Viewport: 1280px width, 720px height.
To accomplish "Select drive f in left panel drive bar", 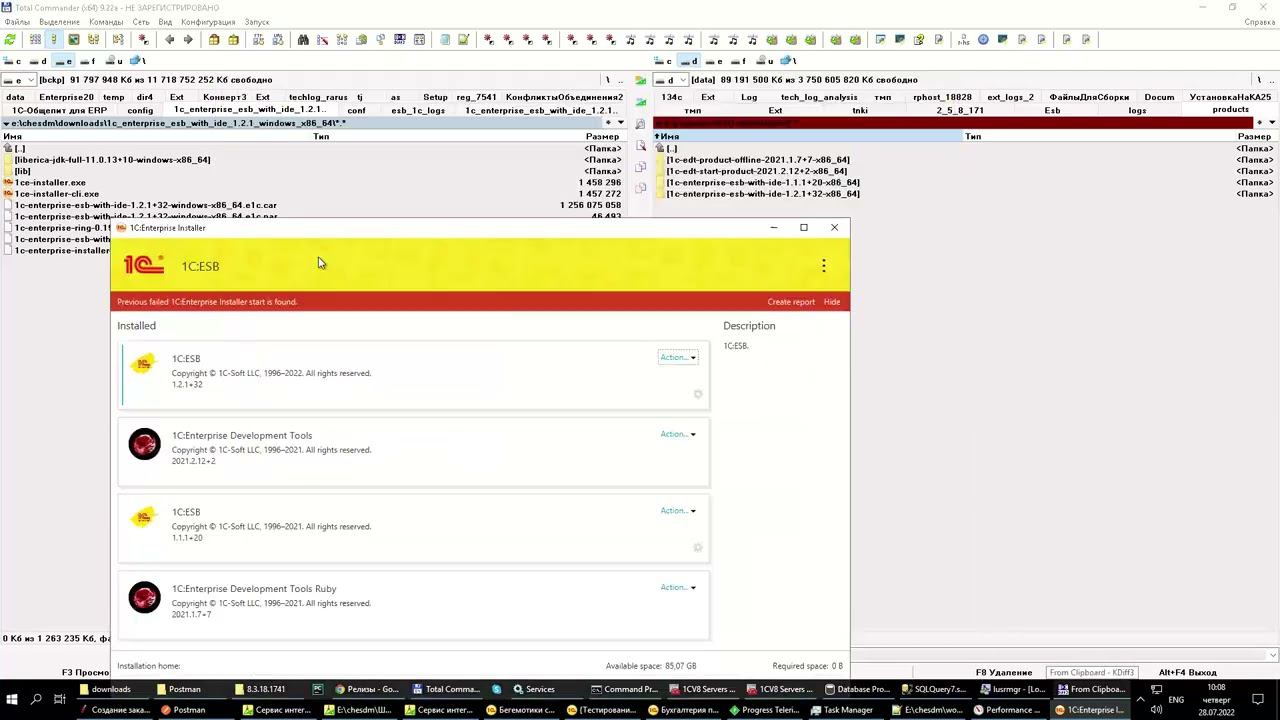I will coord(87,61).
